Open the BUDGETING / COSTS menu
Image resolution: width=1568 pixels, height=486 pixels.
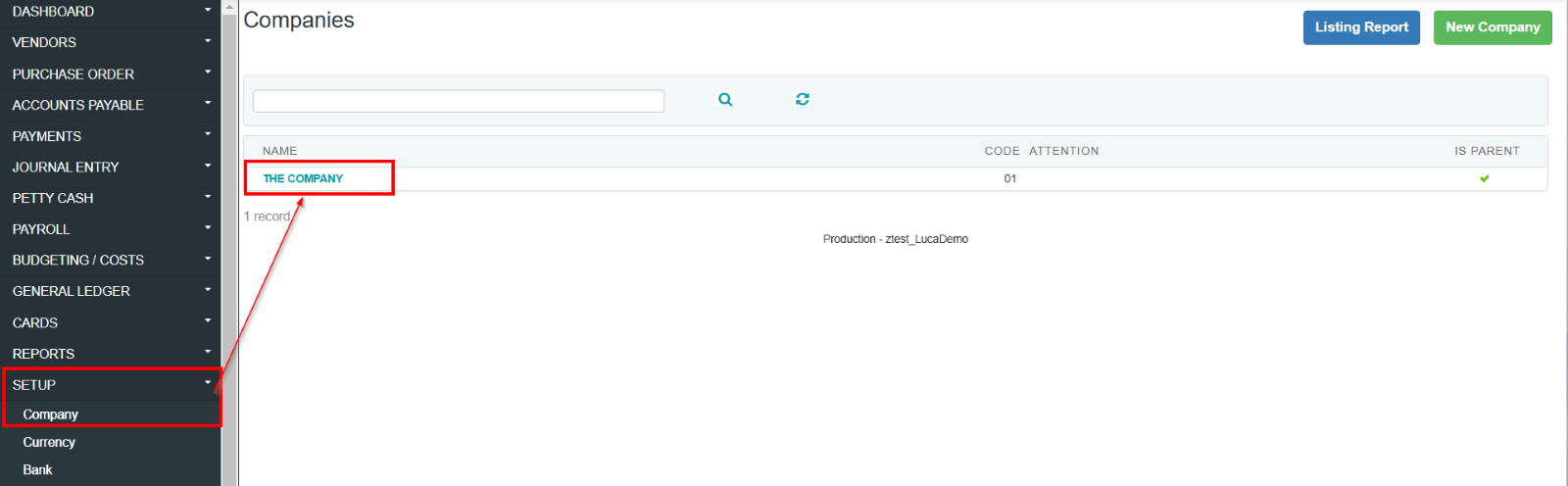pos(78,260)
